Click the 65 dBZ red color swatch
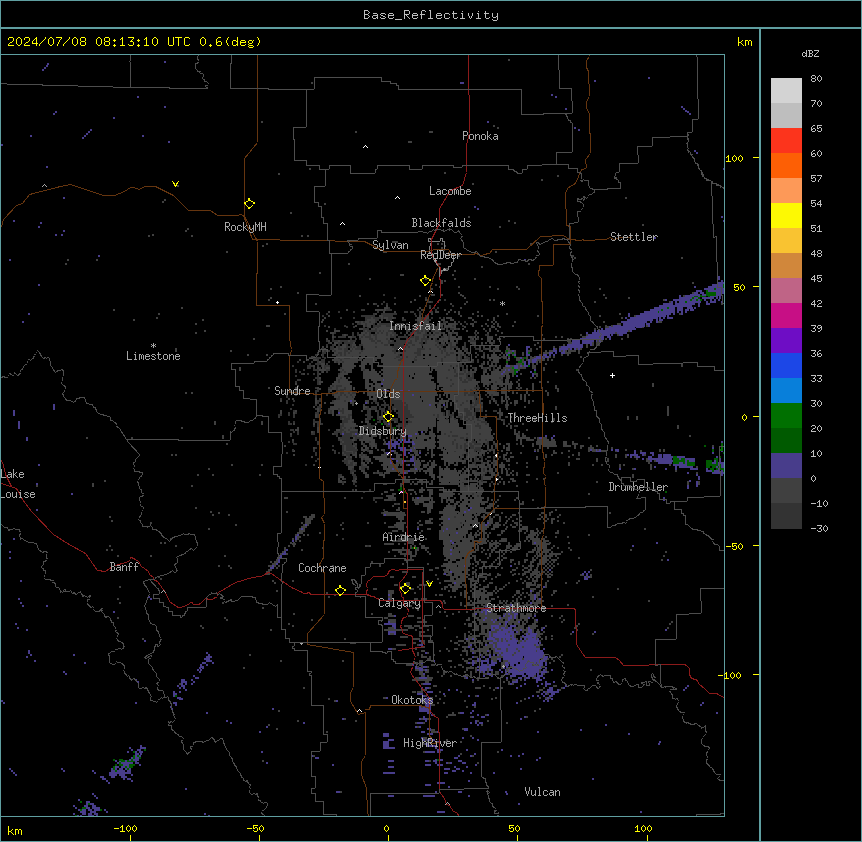The image size is (862, 842). (786, 141)
